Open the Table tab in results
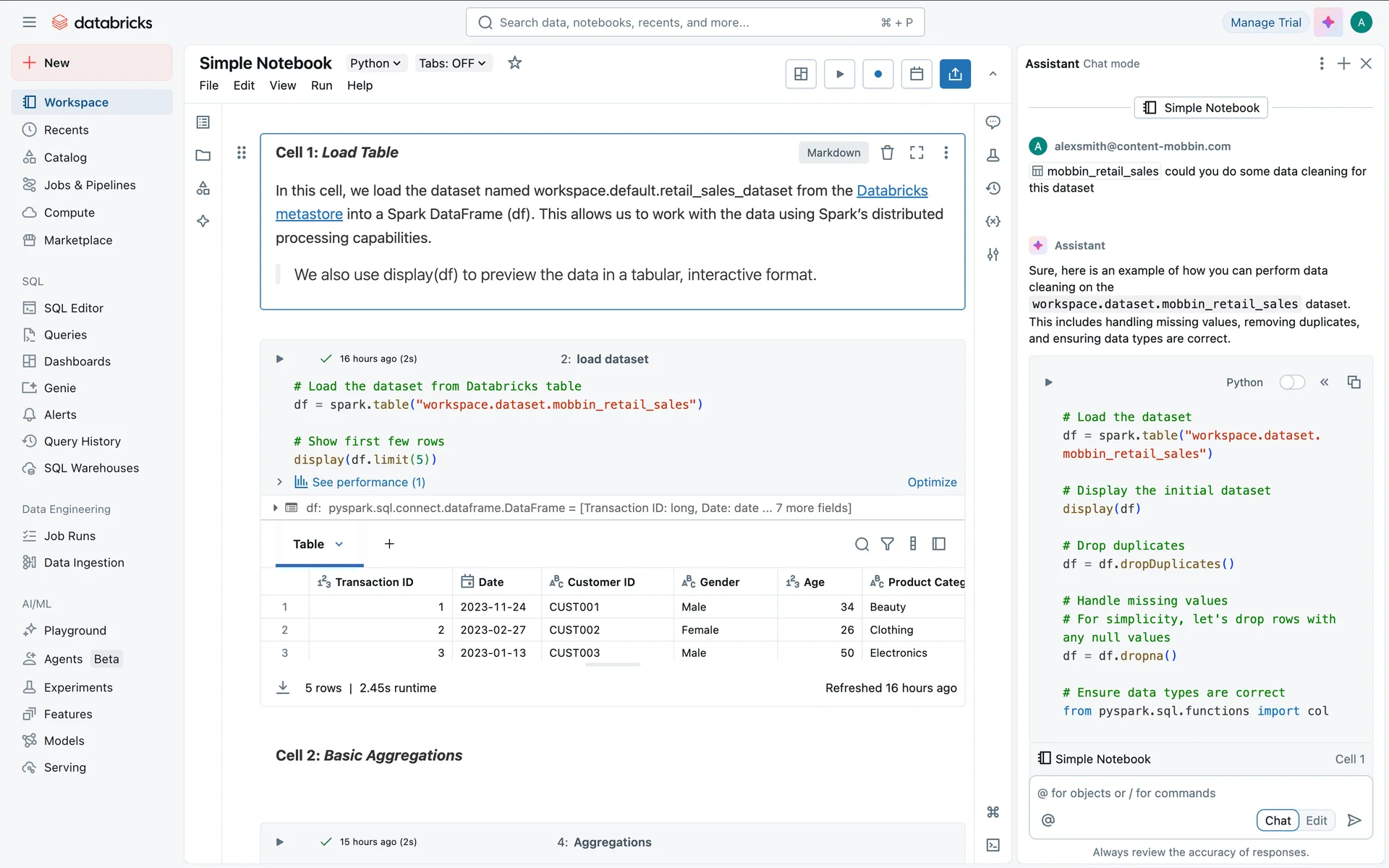Screen dimensions: 1389x868 [x=309, y=544]
